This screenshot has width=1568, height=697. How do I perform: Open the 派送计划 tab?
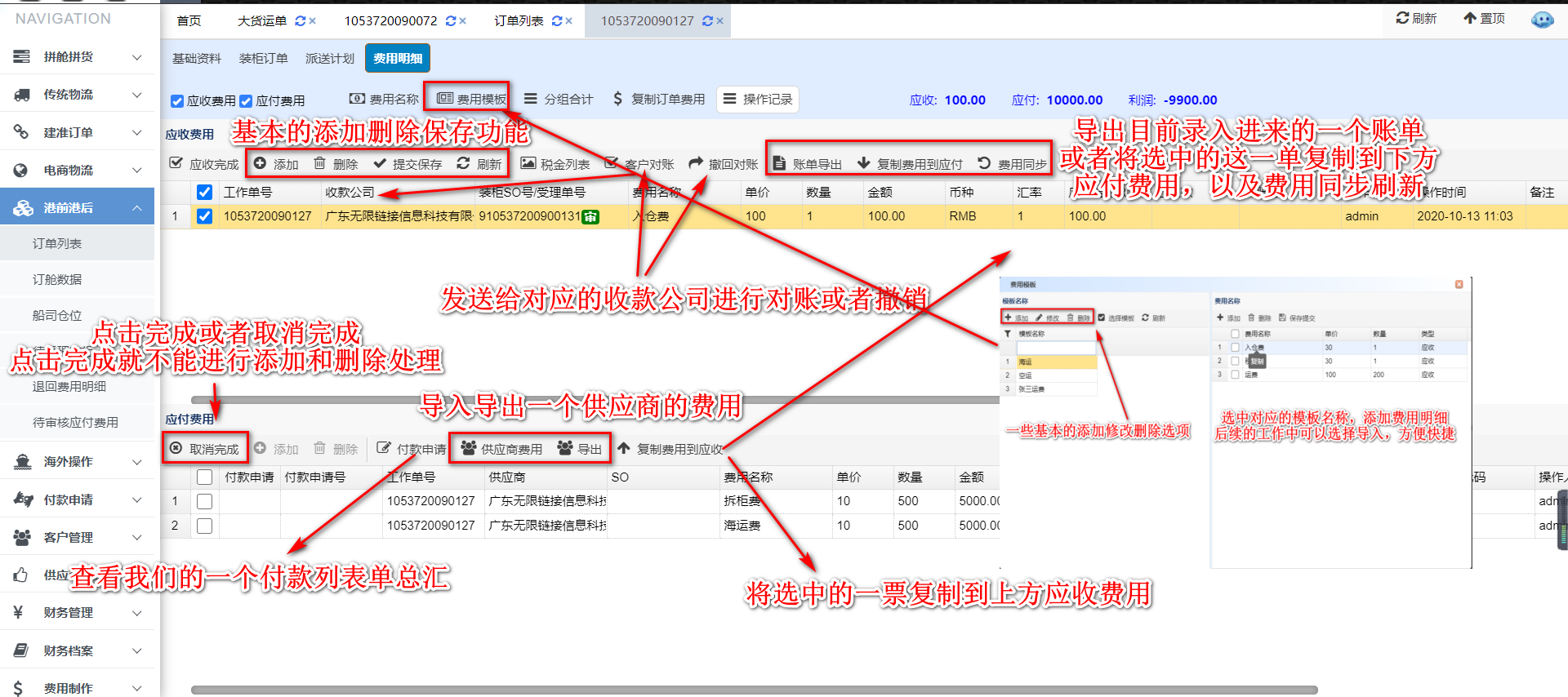point(329,59)
